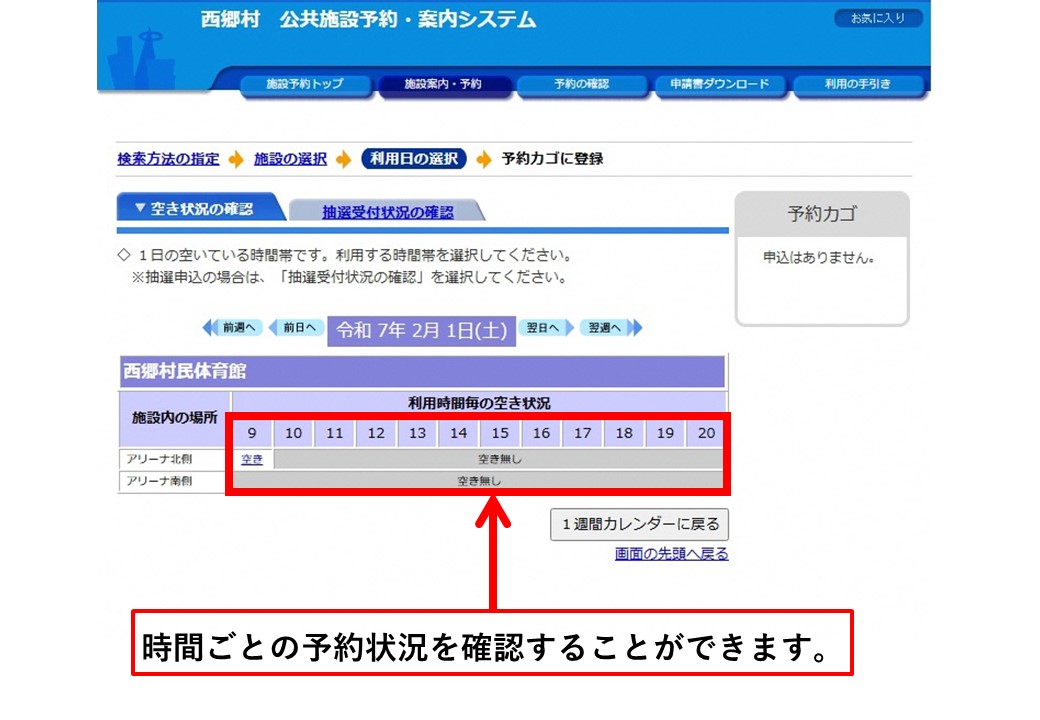Screen dimensions: 1040x720
Task: Open the 利用の手引き tab
Action: 858,84
